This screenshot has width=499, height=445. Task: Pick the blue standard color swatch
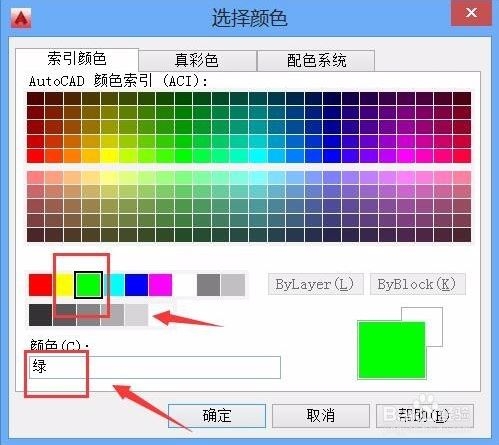click(x=136, y=285)
